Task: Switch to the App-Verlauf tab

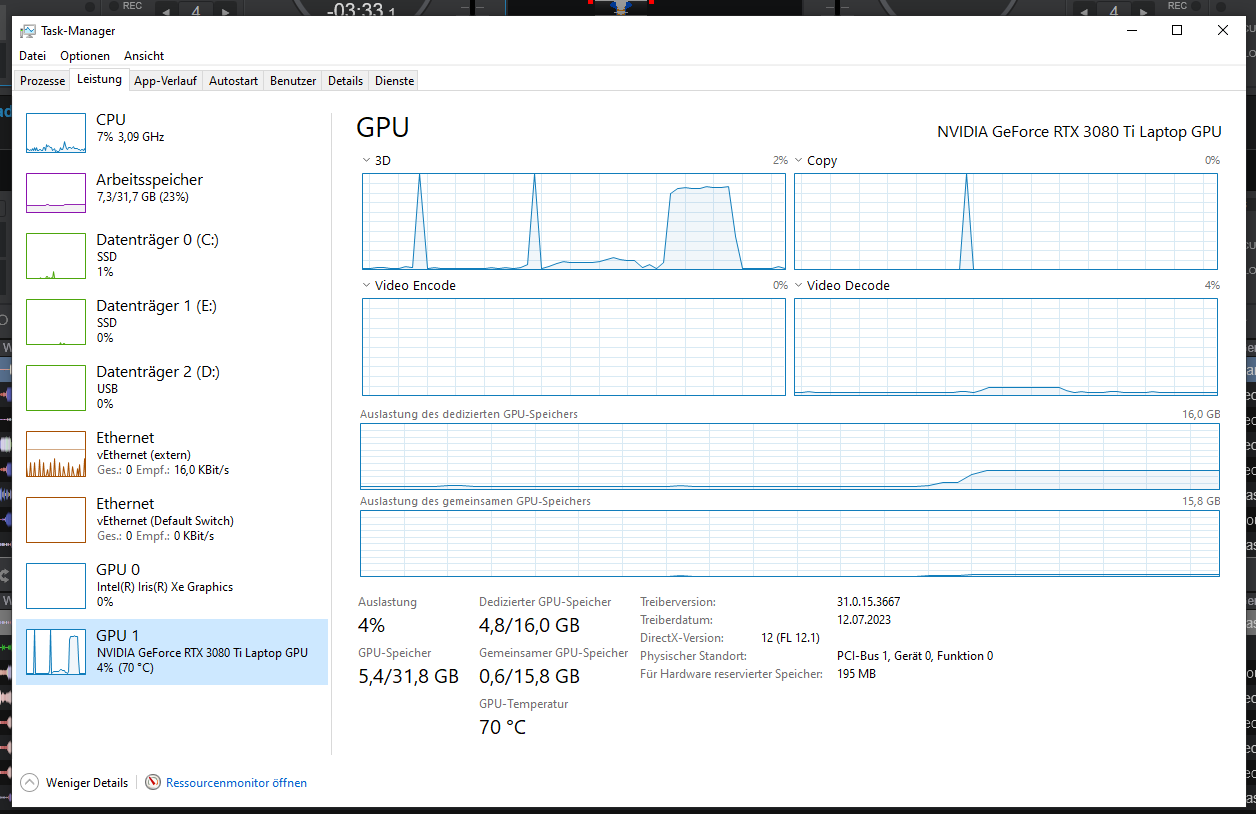Action: [x=166, y=81]
